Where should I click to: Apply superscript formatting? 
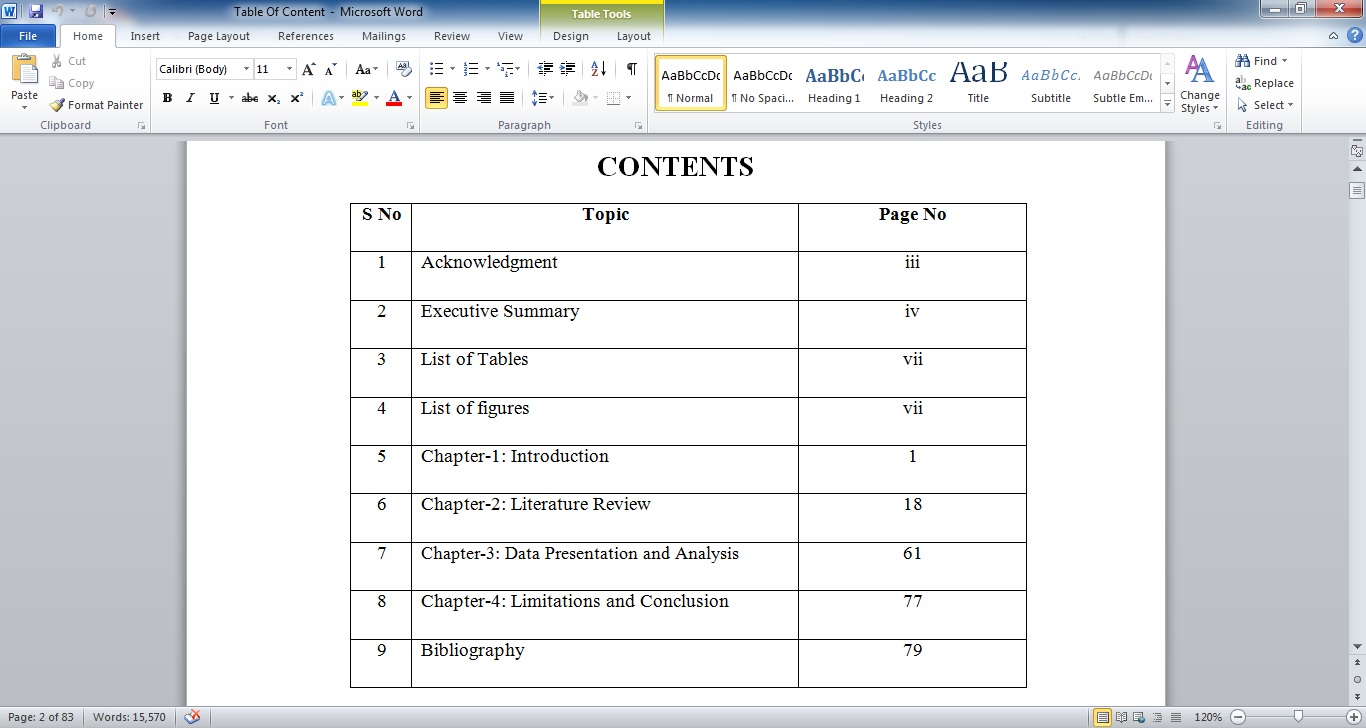[x=297, y=98]
